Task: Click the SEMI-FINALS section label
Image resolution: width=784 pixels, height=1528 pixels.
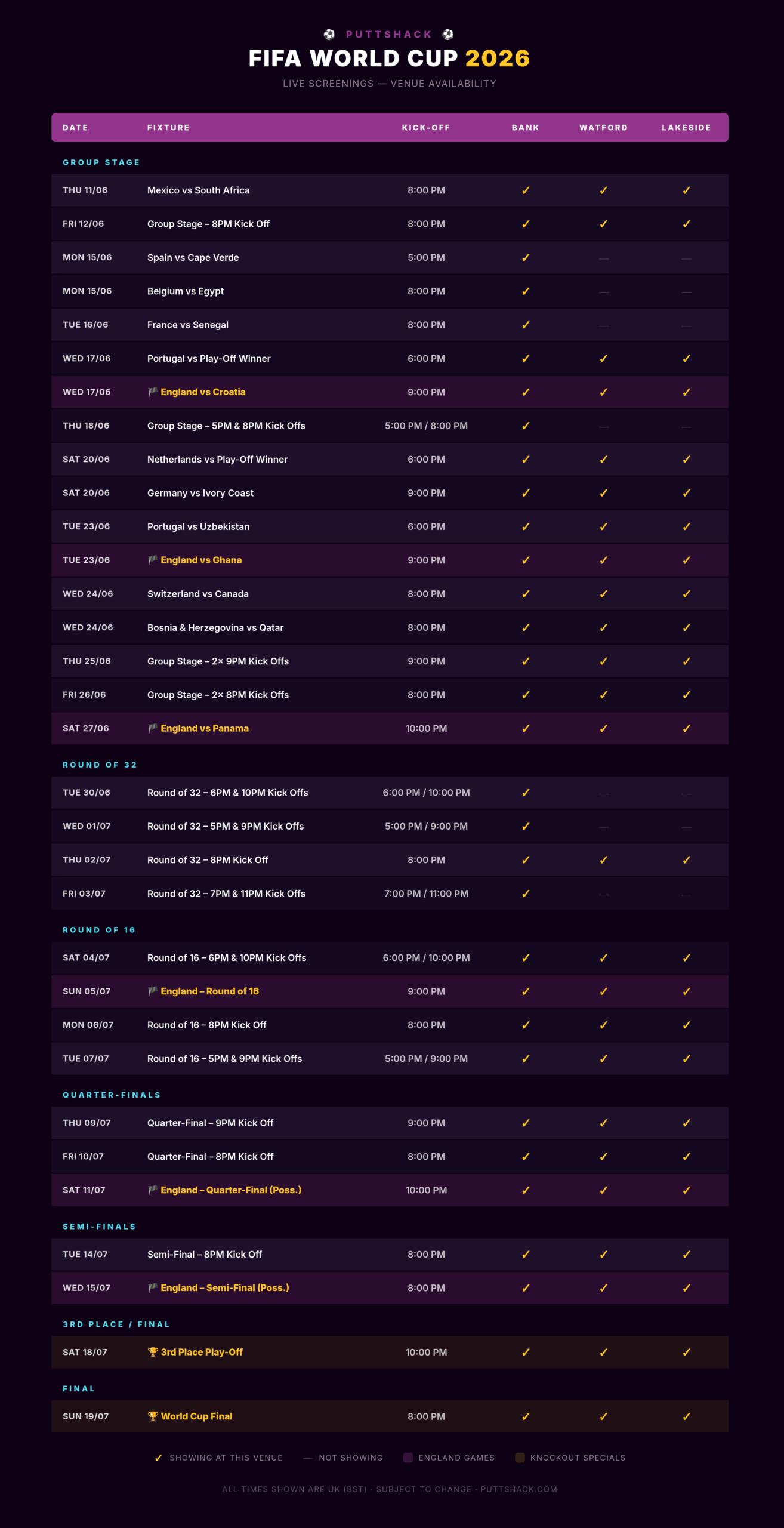Action: pyautogui.click(x=99, y=1227)
